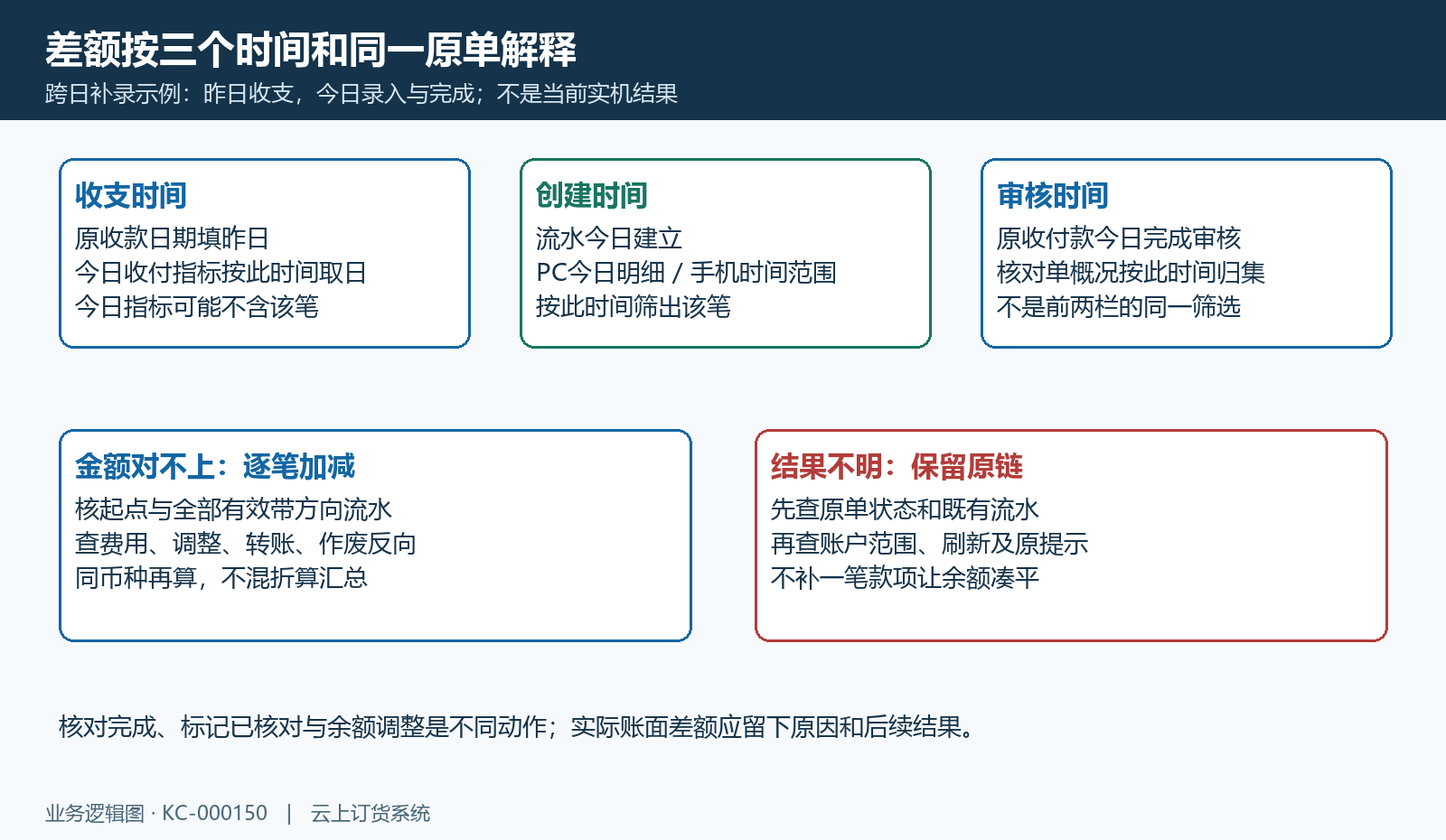Click the title 差额按三个时间和同一原单解释
The height and width of the screenshot is (840, 1446).
click(311, 50)
